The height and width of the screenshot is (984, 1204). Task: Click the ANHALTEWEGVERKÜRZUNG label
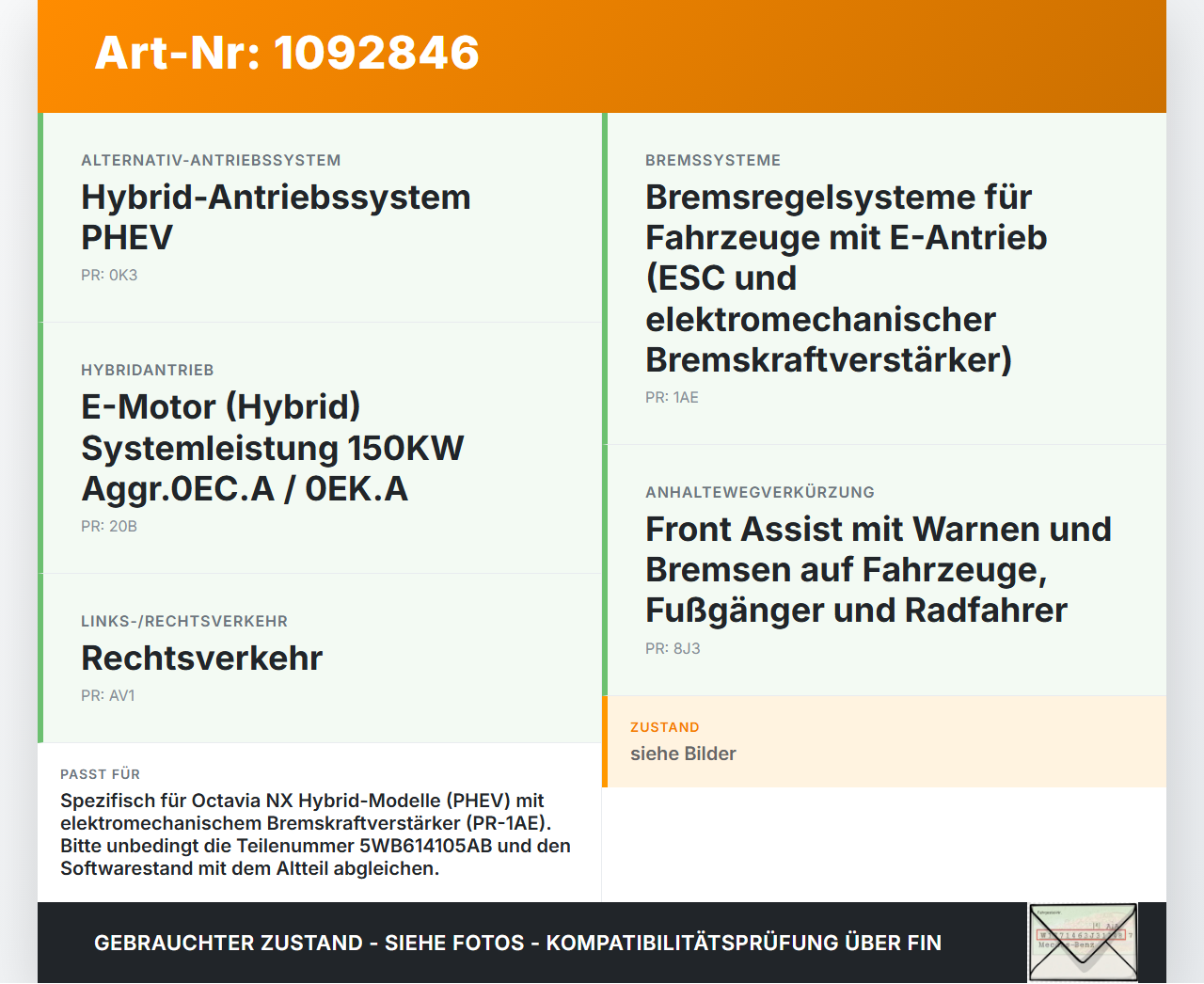tap(760, 493)
